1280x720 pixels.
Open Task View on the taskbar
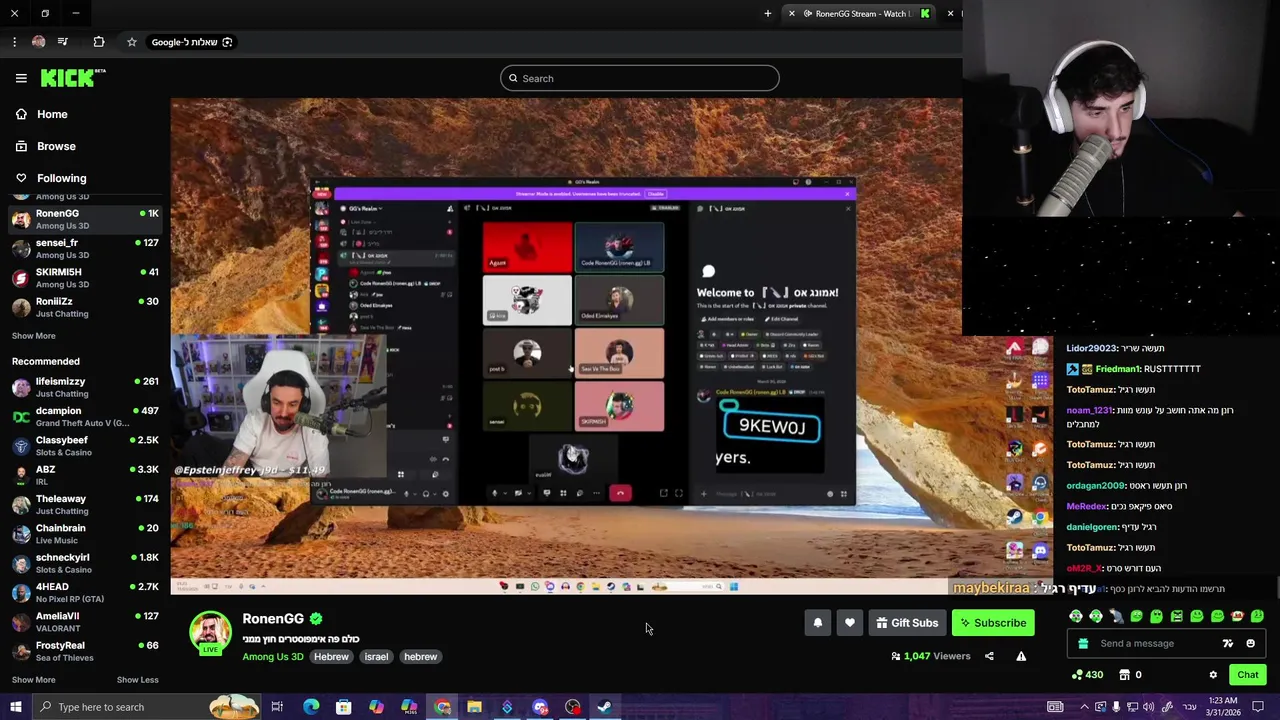(277, 707)
